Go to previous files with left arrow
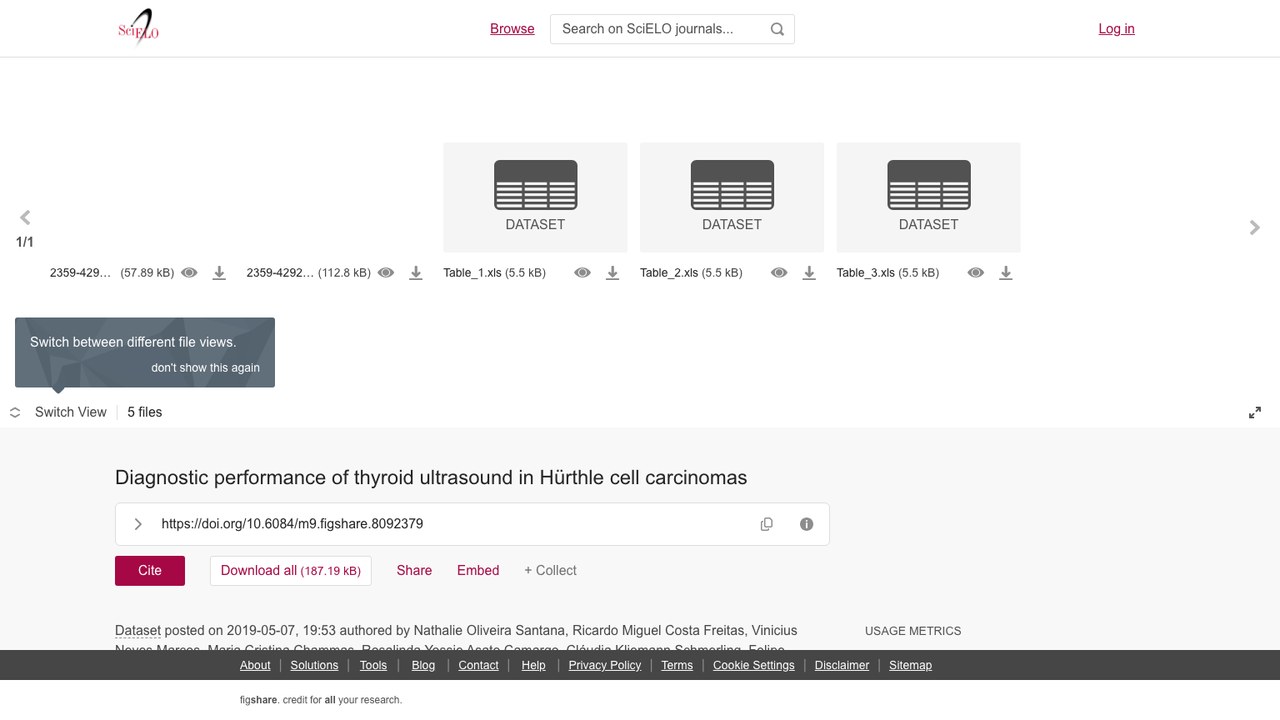This screenshot has width=1280, height=720. (25, 217)
